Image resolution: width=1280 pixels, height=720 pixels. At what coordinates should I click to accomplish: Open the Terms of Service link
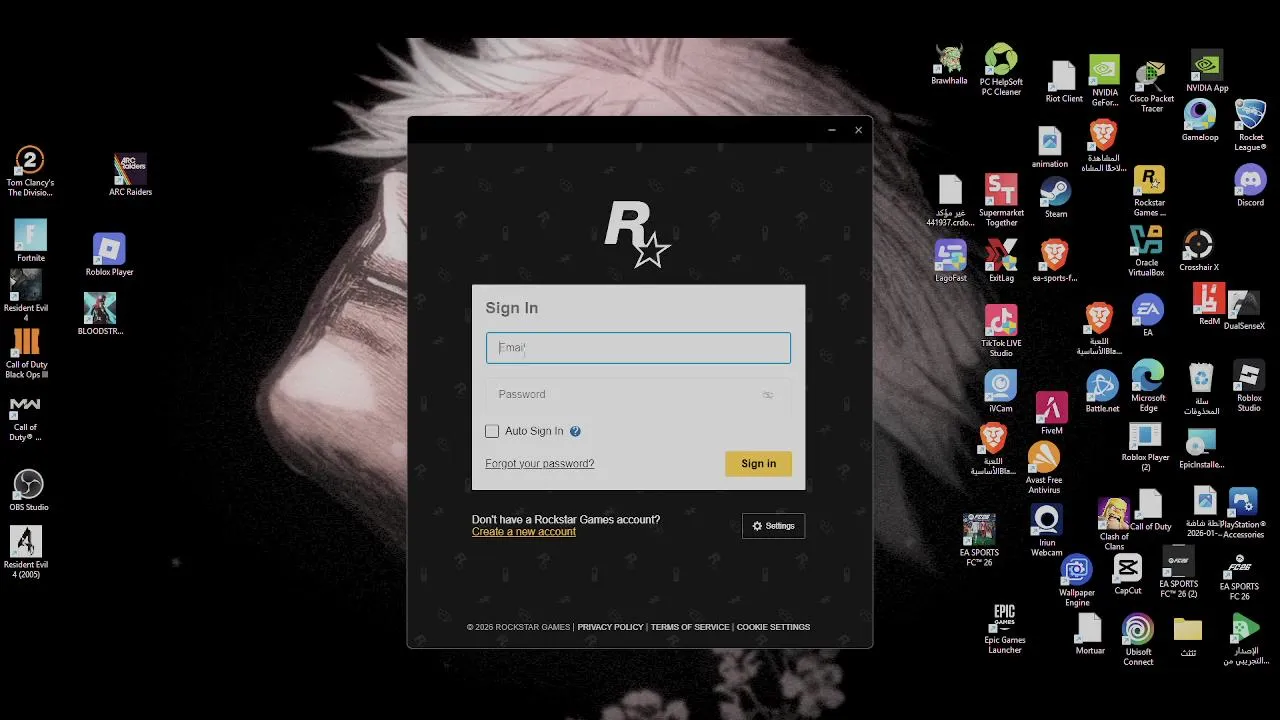pos(690,627)
